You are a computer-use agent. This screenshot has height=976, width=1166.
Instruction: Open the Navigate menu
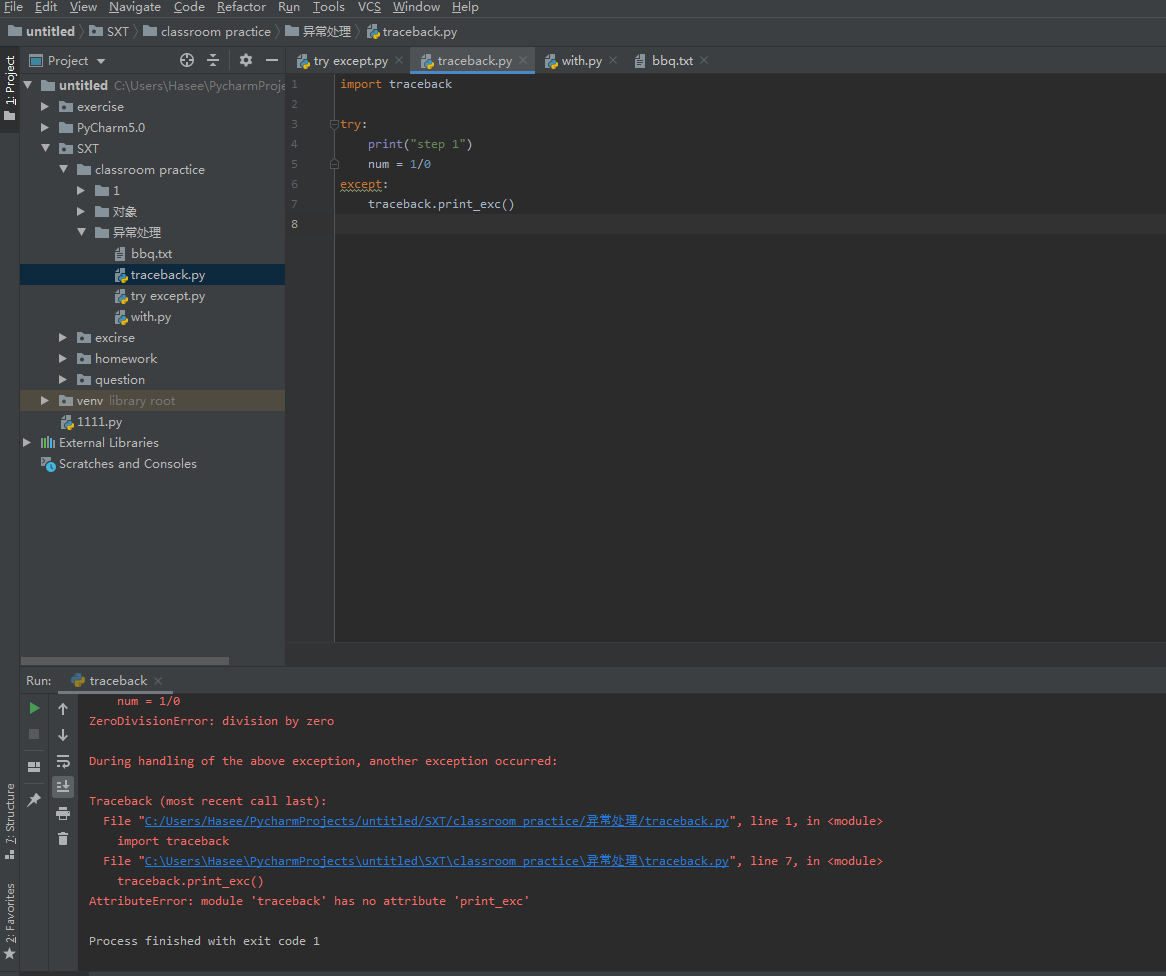point(135,7)
